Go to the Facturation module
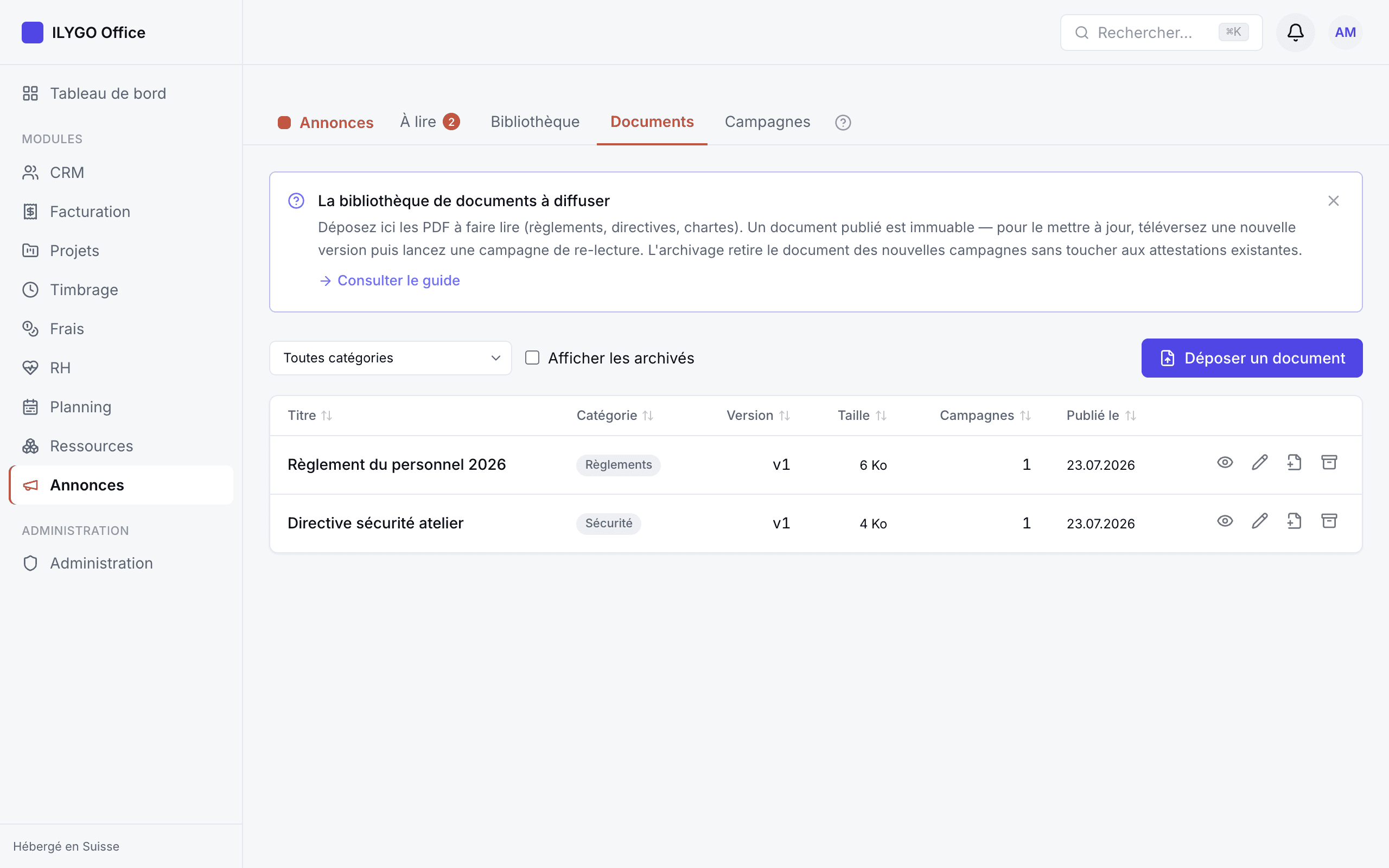 click(x=121, y=212)
